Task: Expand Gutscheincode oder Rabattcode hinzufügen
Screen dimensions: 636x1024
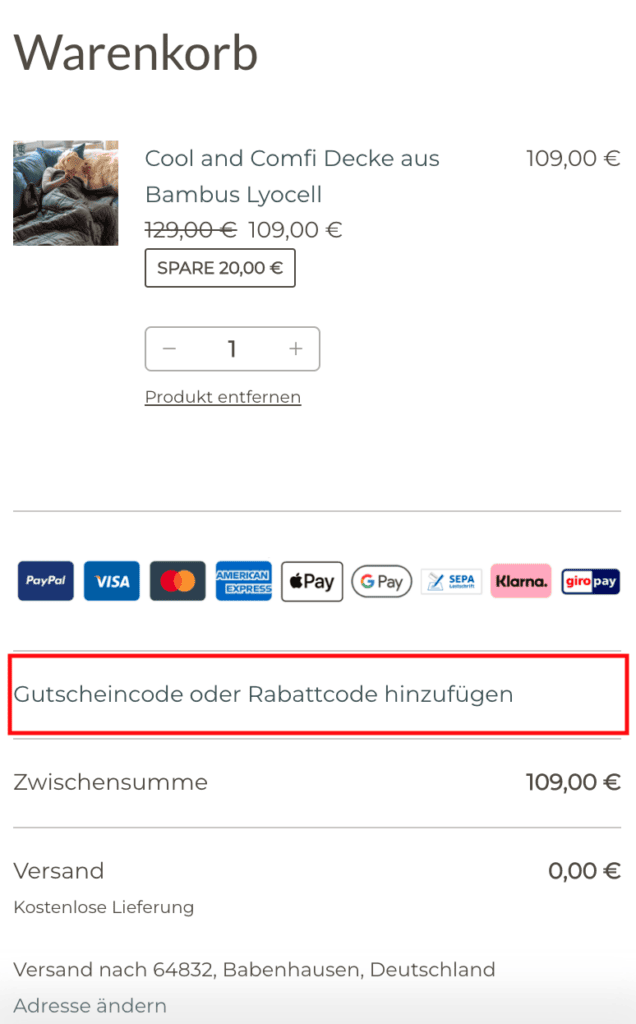Action: (318, 694)
